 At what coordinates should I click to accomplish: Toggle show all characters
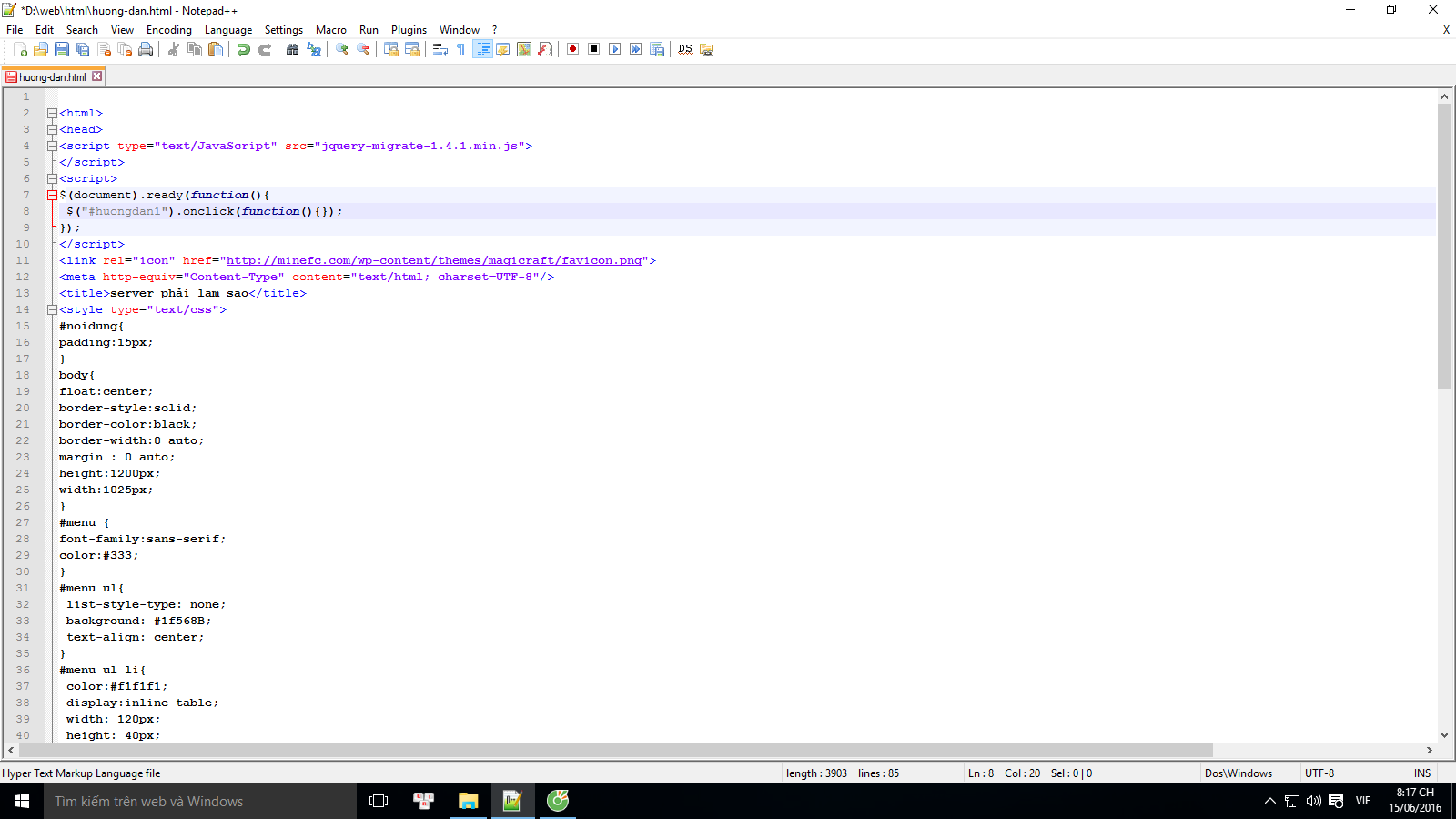coord(460,49)
